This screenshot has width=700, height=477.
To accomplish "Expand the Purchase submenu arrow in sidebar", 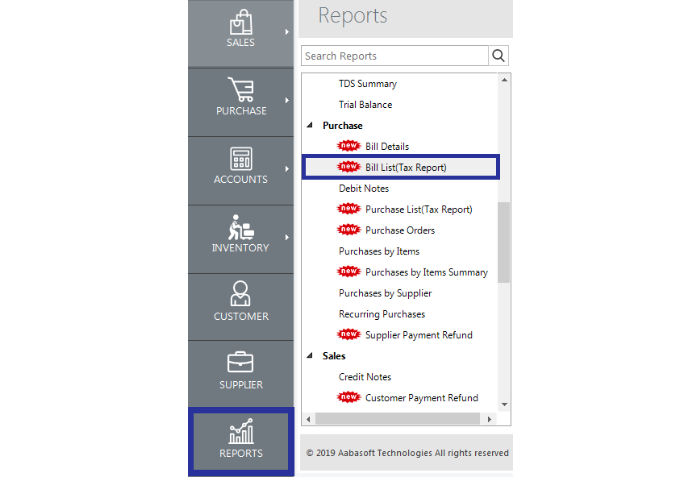I will point(287,100).
